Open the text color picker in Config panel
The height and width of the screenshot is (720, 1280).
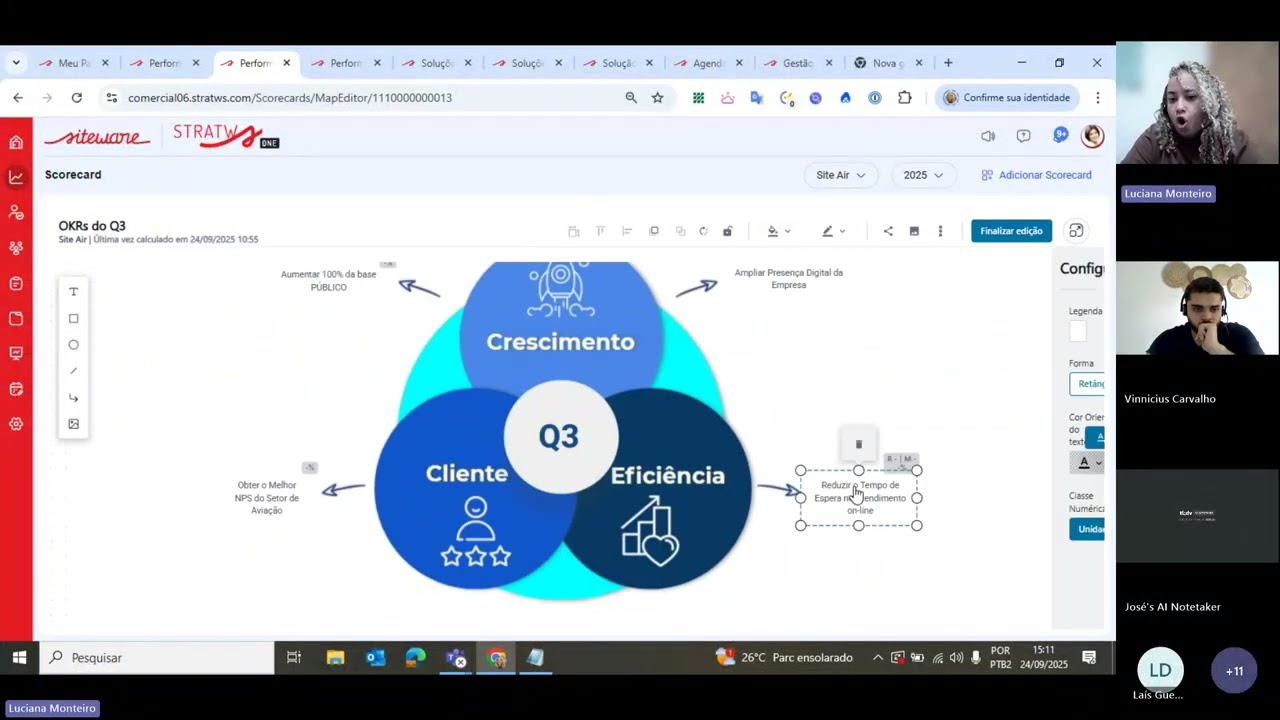point(1088,462)
